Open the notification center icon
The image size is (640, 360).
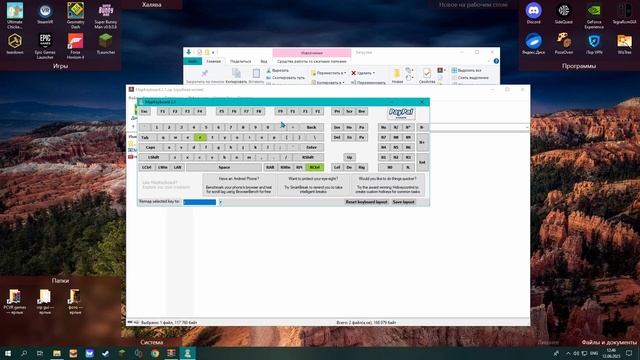[629, 353]
